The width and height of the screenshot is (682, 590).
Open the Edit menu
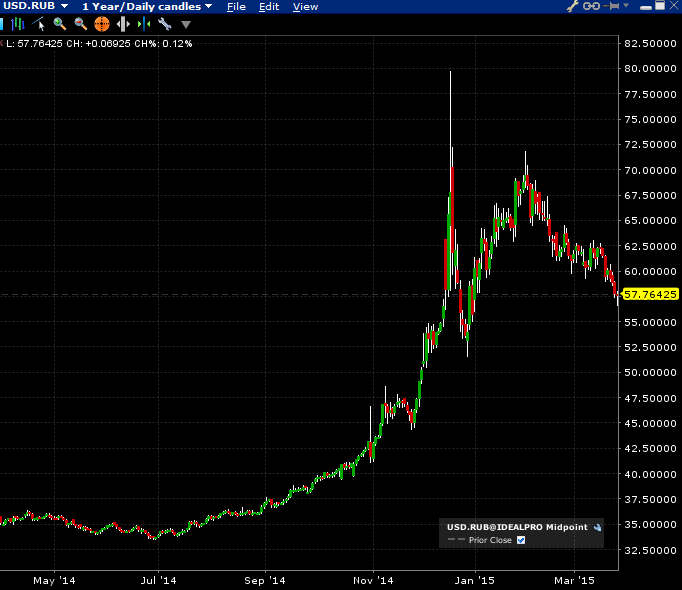pos(269,7)
